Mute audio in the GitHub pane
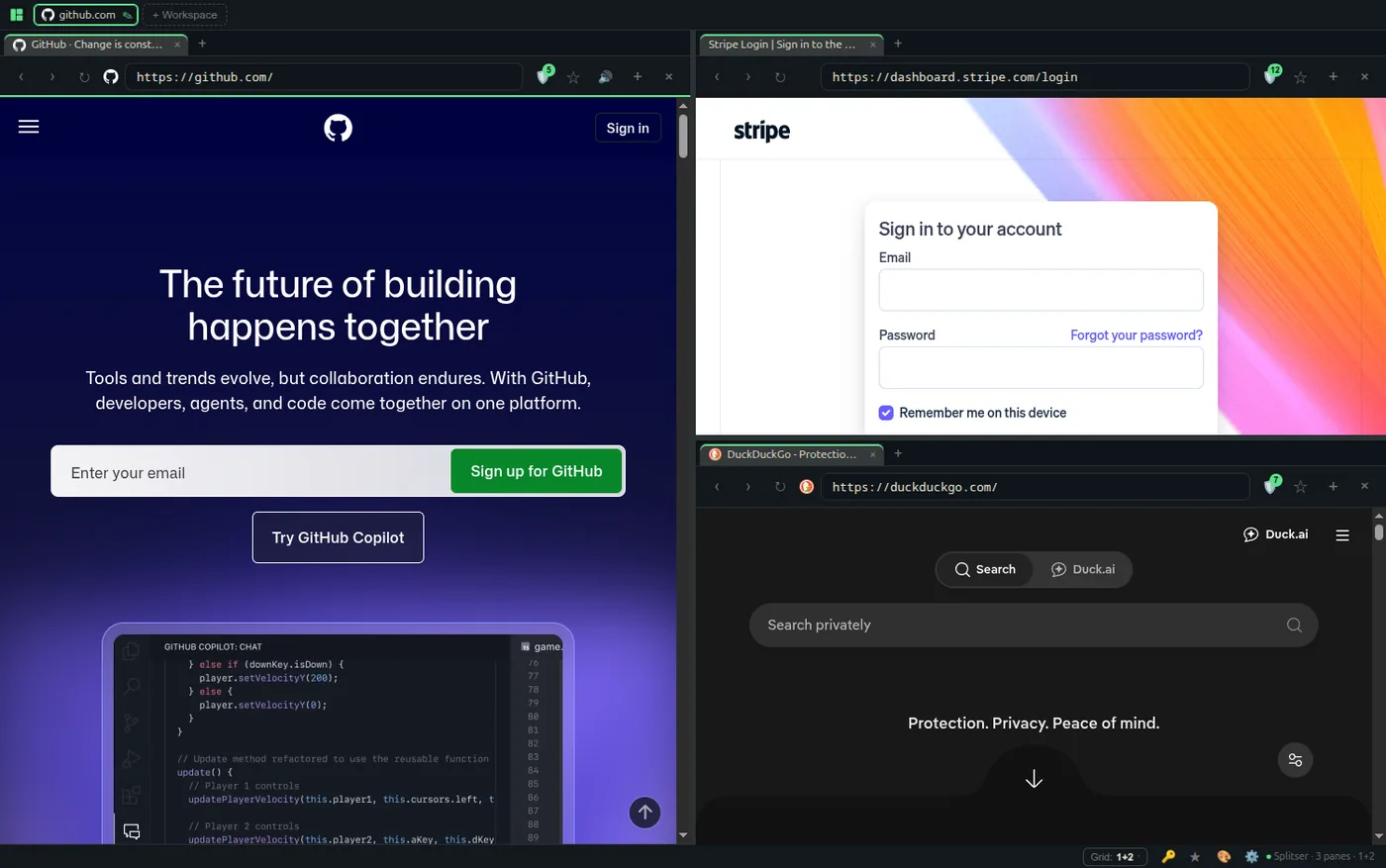 [605, 77]
